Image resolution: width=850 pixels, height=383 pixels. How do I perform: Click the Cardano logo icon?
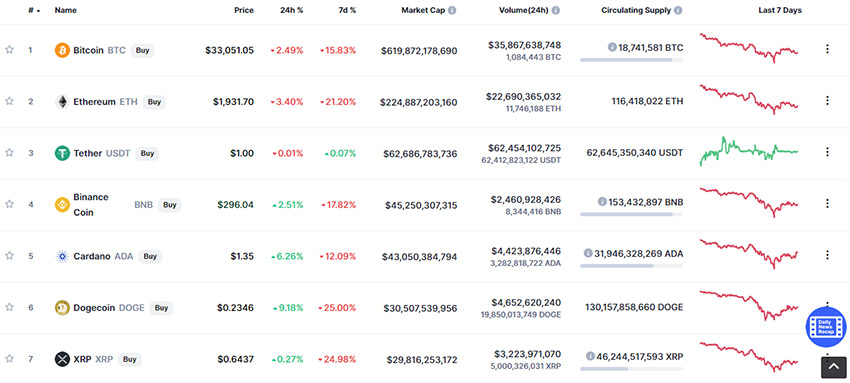point(62,256)
